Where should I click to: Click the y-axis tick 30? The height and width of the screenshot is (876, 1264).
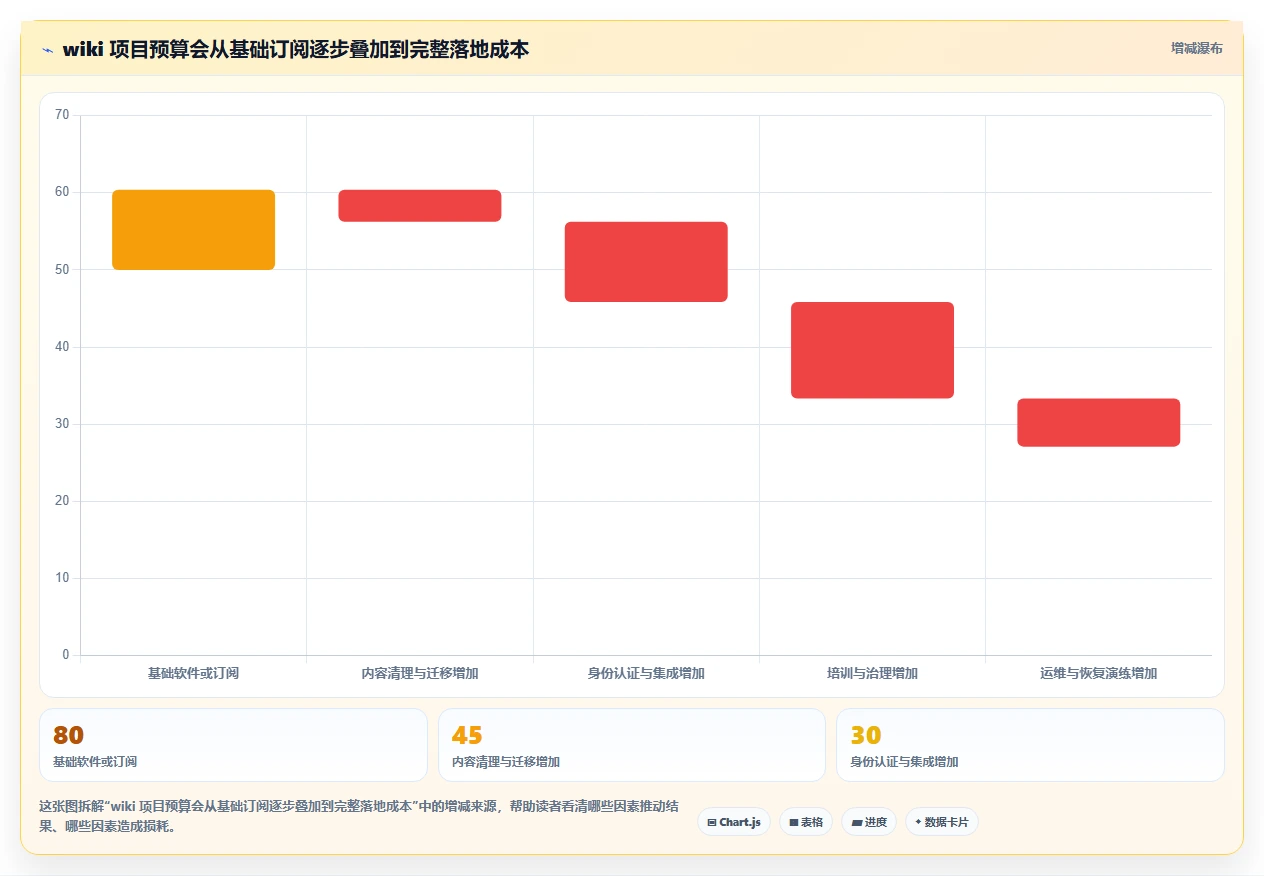coord(62,423)
